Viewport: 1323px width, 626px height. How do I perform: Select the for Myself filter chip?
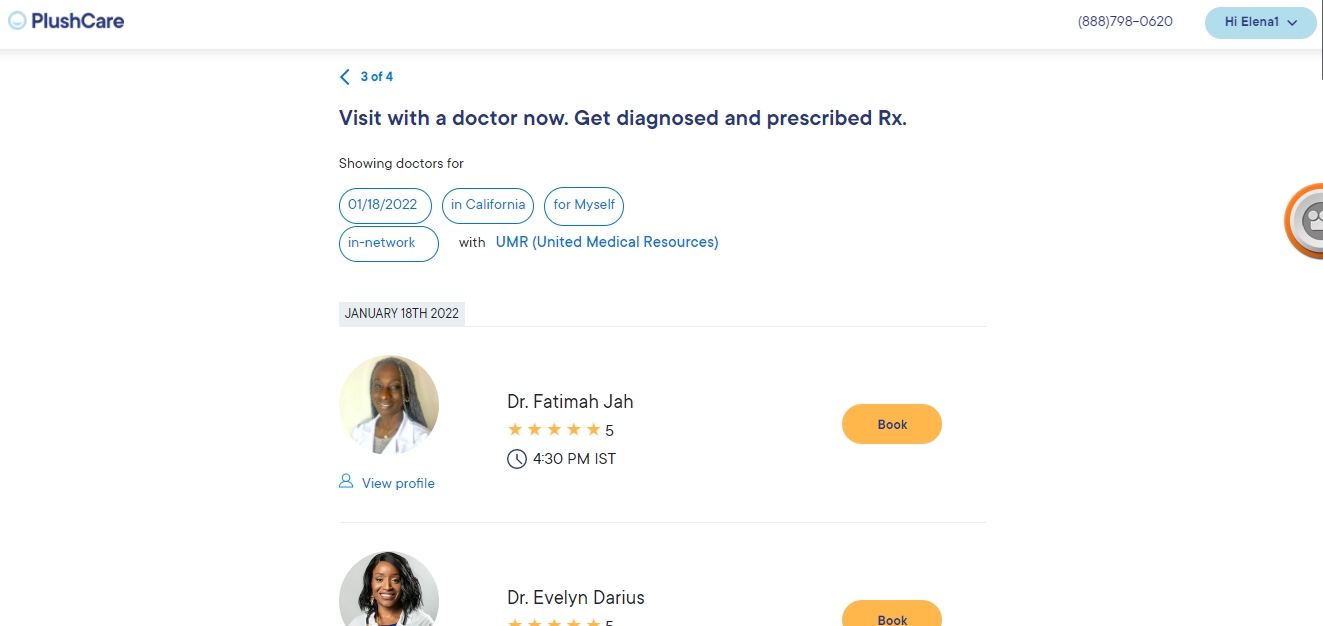pyautogui.click(x=584, y=205)
